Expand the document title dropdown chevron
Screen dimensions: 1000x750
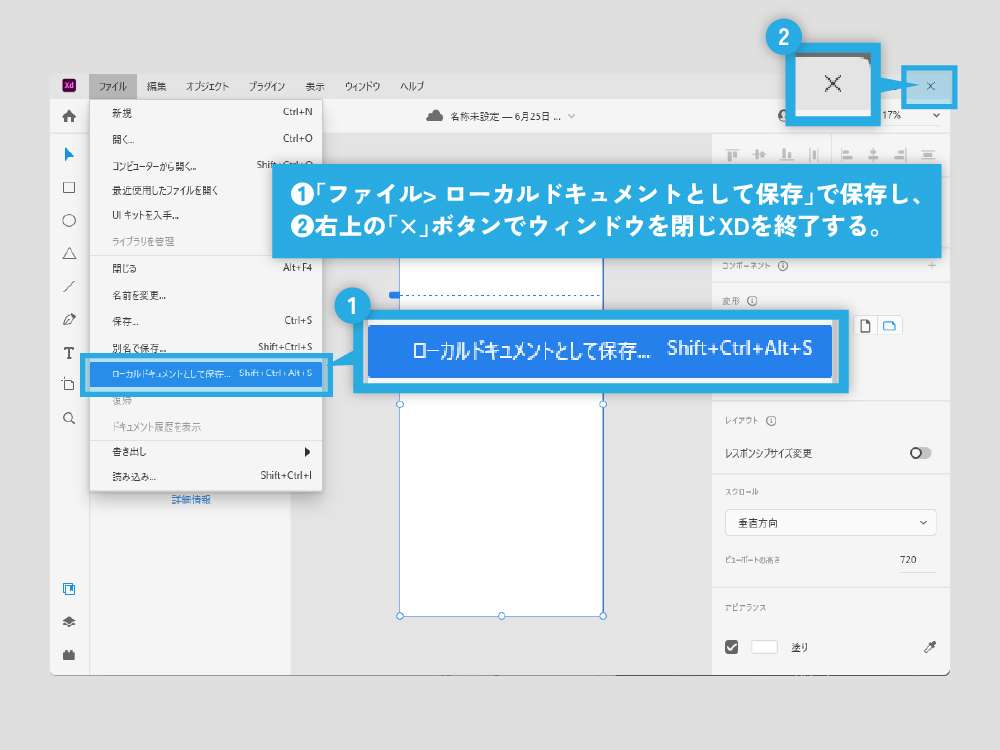pos(571,116)
